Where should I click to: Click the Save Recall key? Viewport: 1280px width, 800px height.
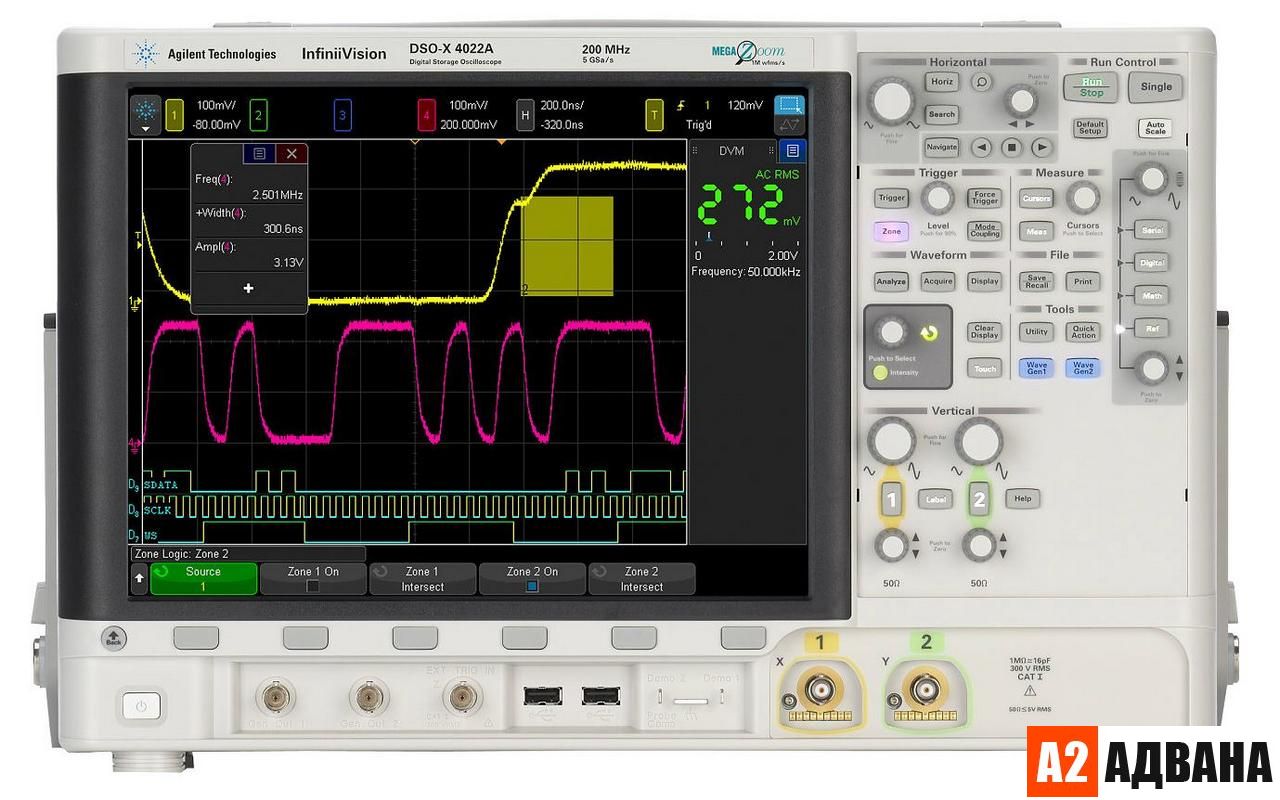coord(1036,282)
